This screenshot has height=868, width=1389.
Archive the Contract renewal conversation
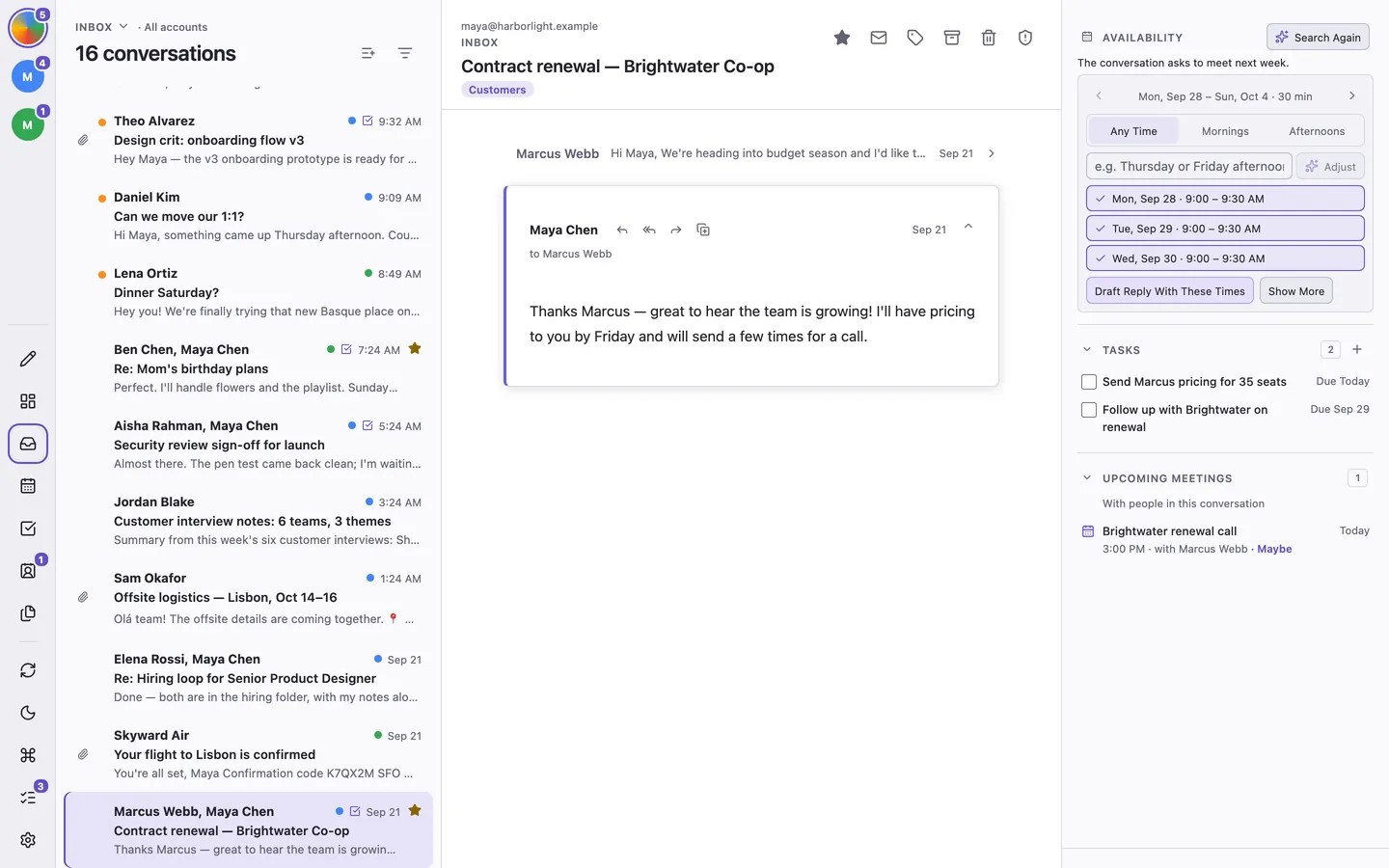pos(952,38)
